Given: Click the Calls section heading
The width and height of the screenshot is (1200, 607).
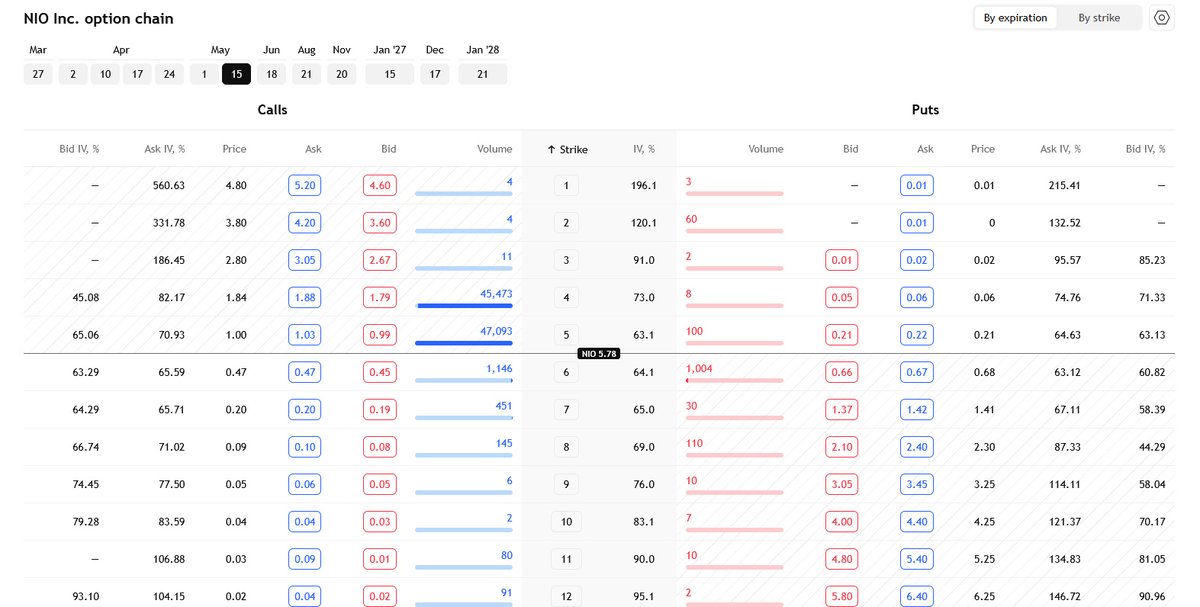Looking at the screenshot, I should [272, 110].
